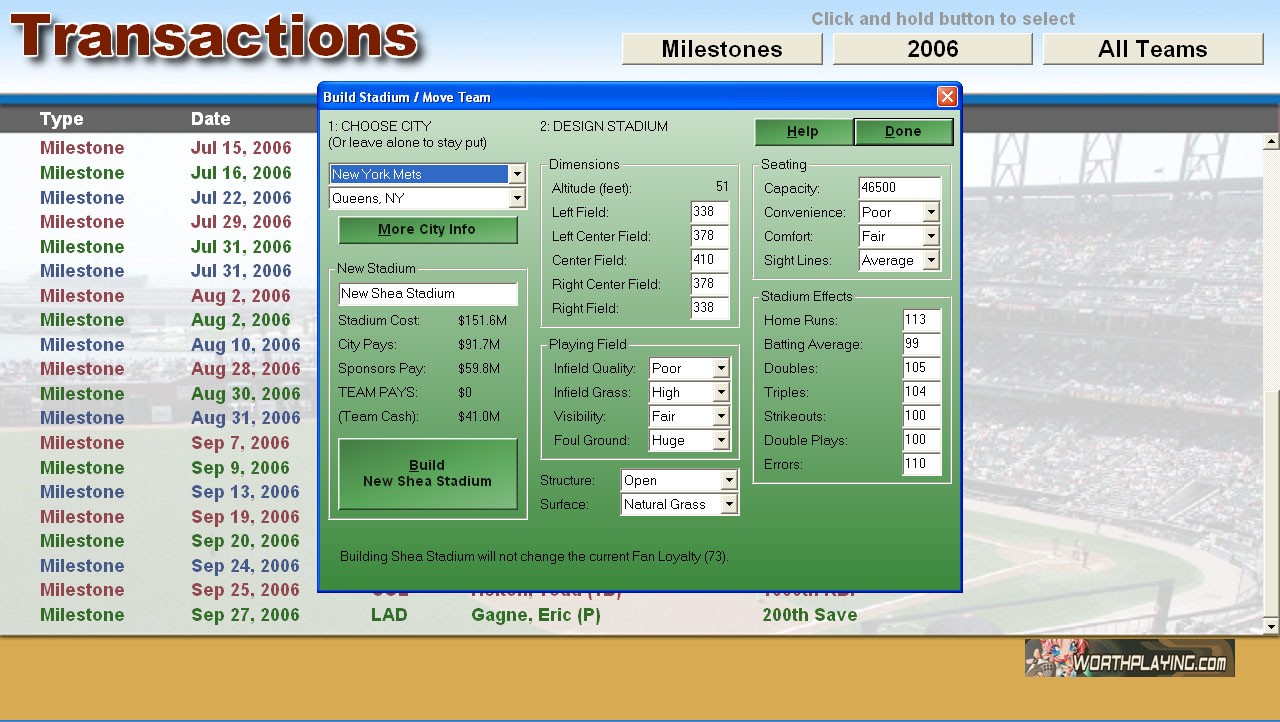Open Help for stadium building
The height and width of the screenshot is (722, 1280).
pos(803,132)
